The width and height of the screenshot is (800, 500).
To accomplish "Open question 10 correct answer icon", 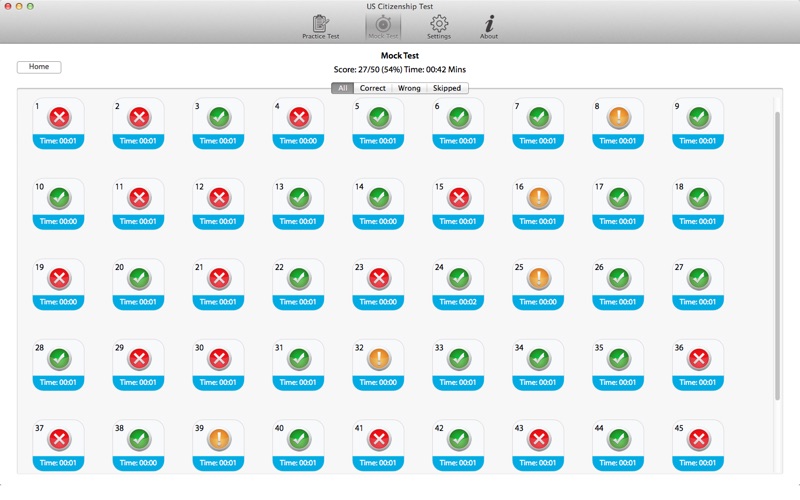I will click(x=59, y=198).
